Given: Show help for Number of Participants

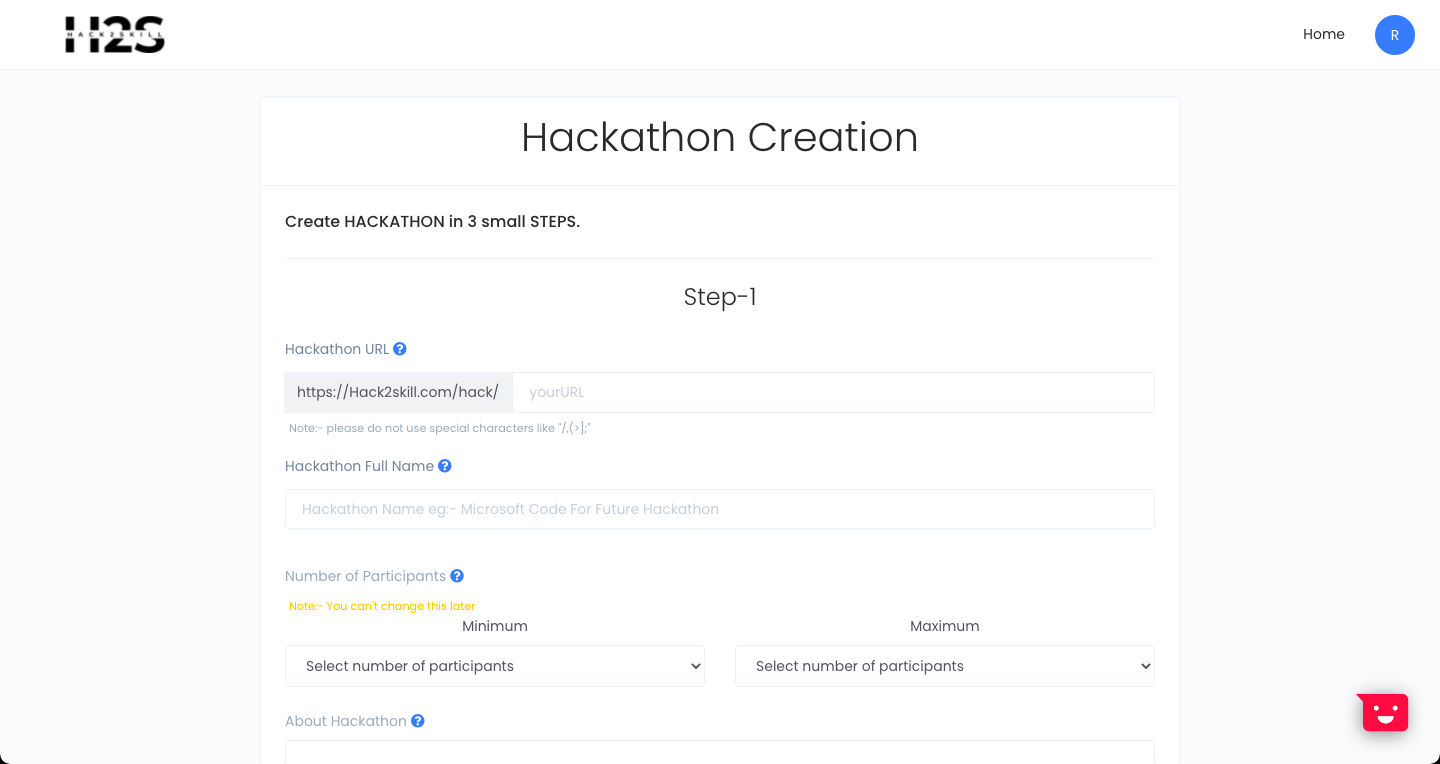Looking at the screenshot, I should pyautogui.click(x=457, y=576).
